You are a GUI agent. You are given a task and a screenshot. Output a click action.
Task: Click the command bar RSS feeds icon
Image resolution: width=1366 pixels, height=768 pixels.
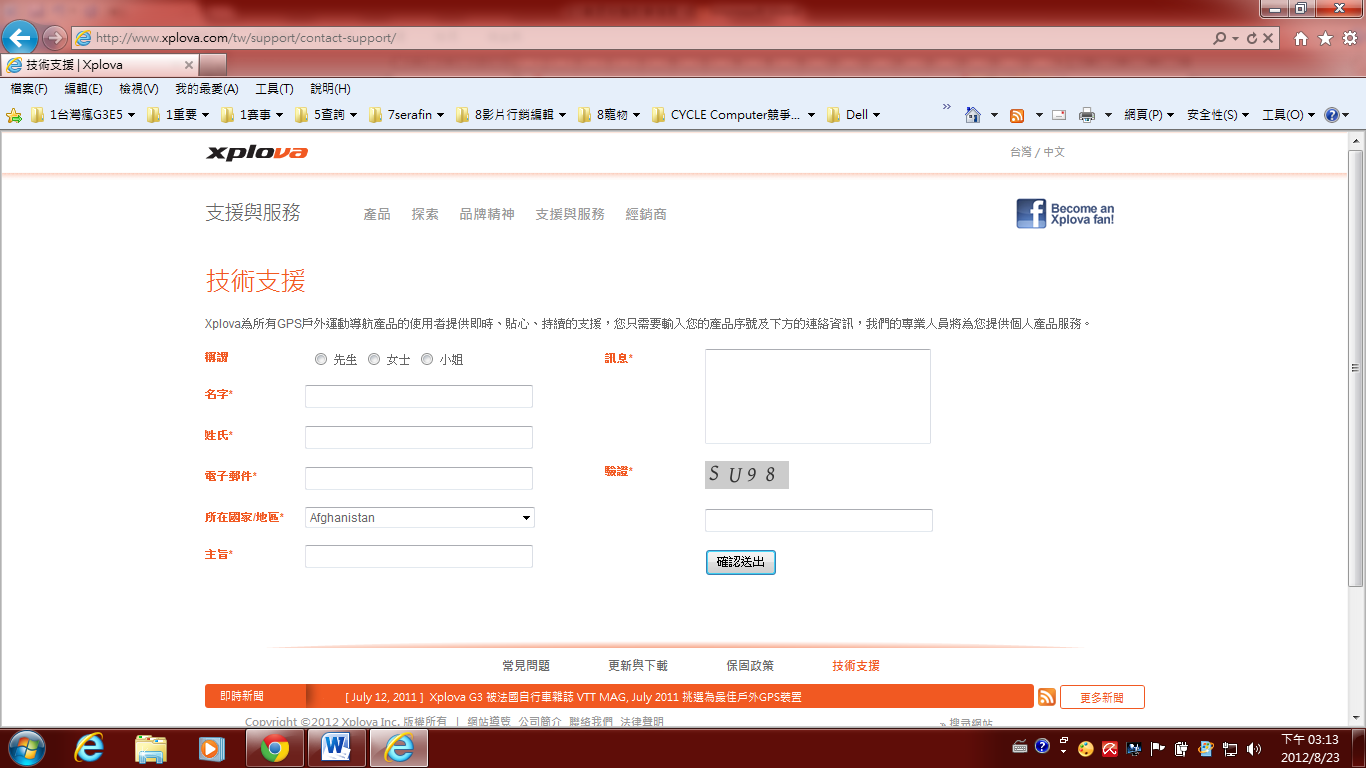tap(1017, 115)
